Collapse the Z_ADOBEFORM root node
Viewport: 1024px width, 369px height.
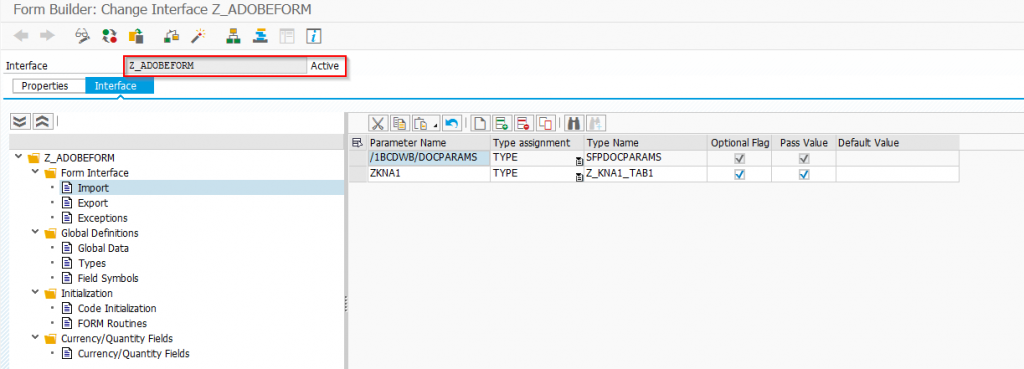18,157
